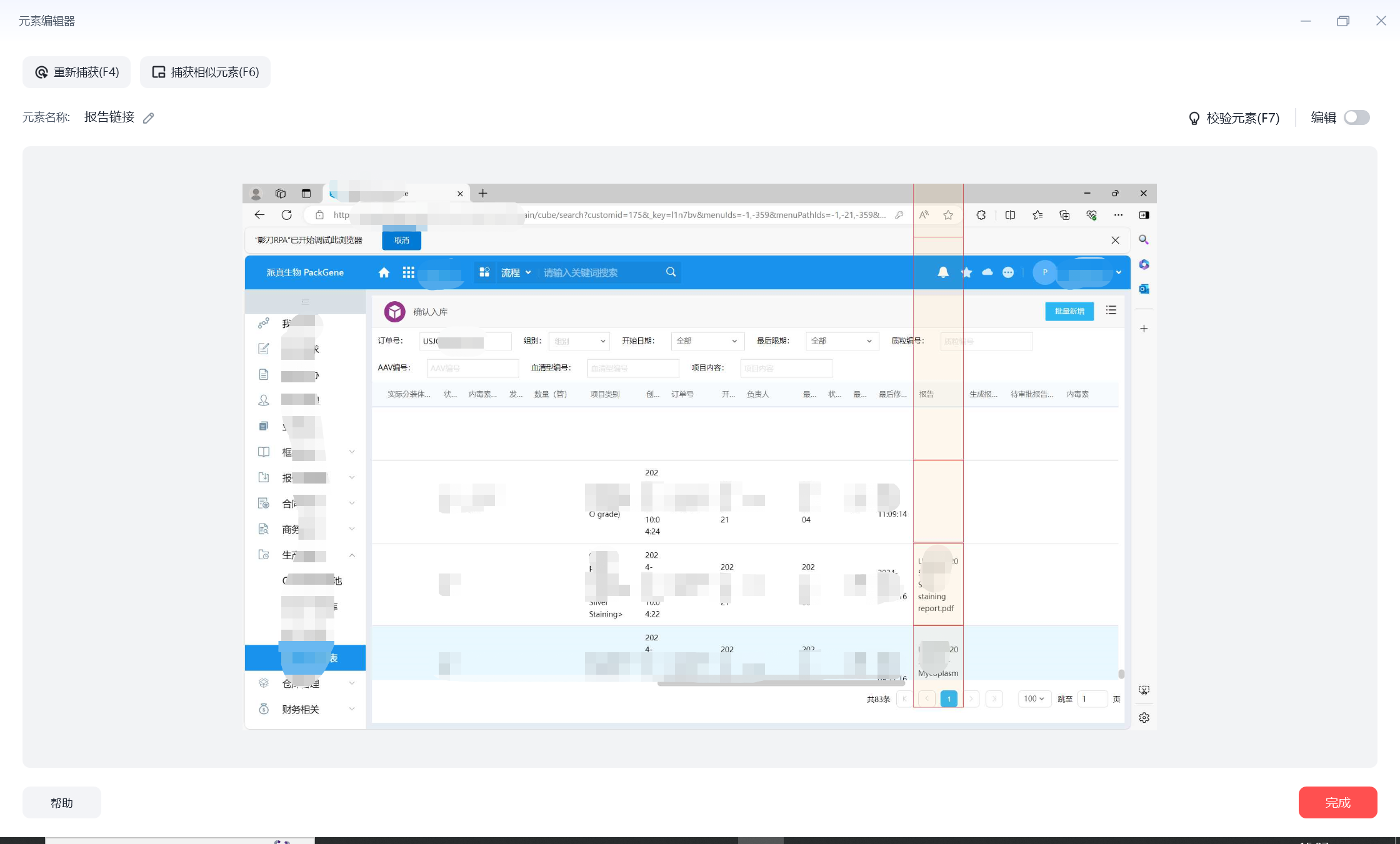
Task: Click the search magnifier in keyword search box
Action: pos(671,272)
